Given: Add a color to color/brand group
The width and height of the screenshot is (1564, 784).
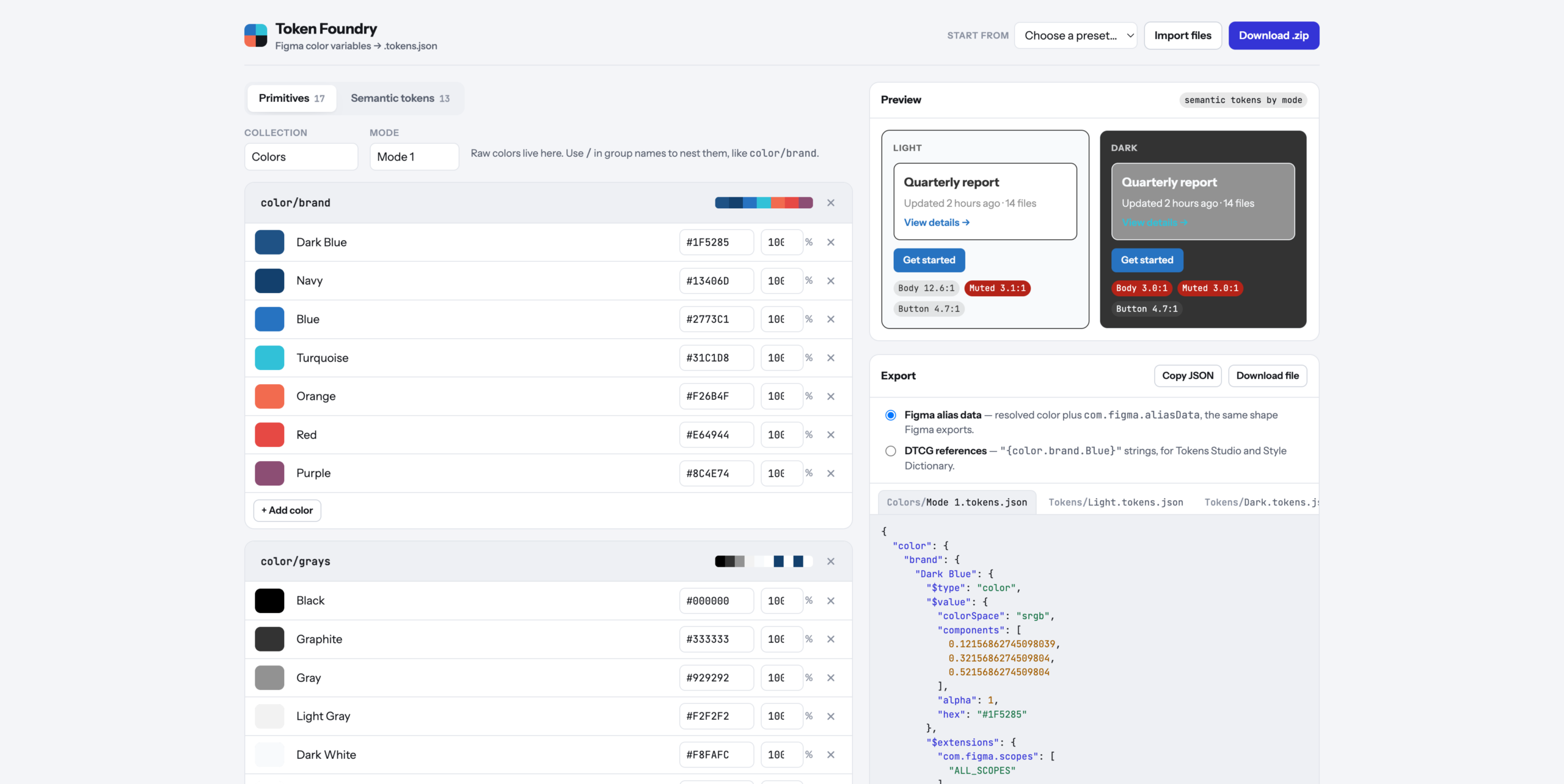Looking at the screenshot, I should tap(287, 510).
